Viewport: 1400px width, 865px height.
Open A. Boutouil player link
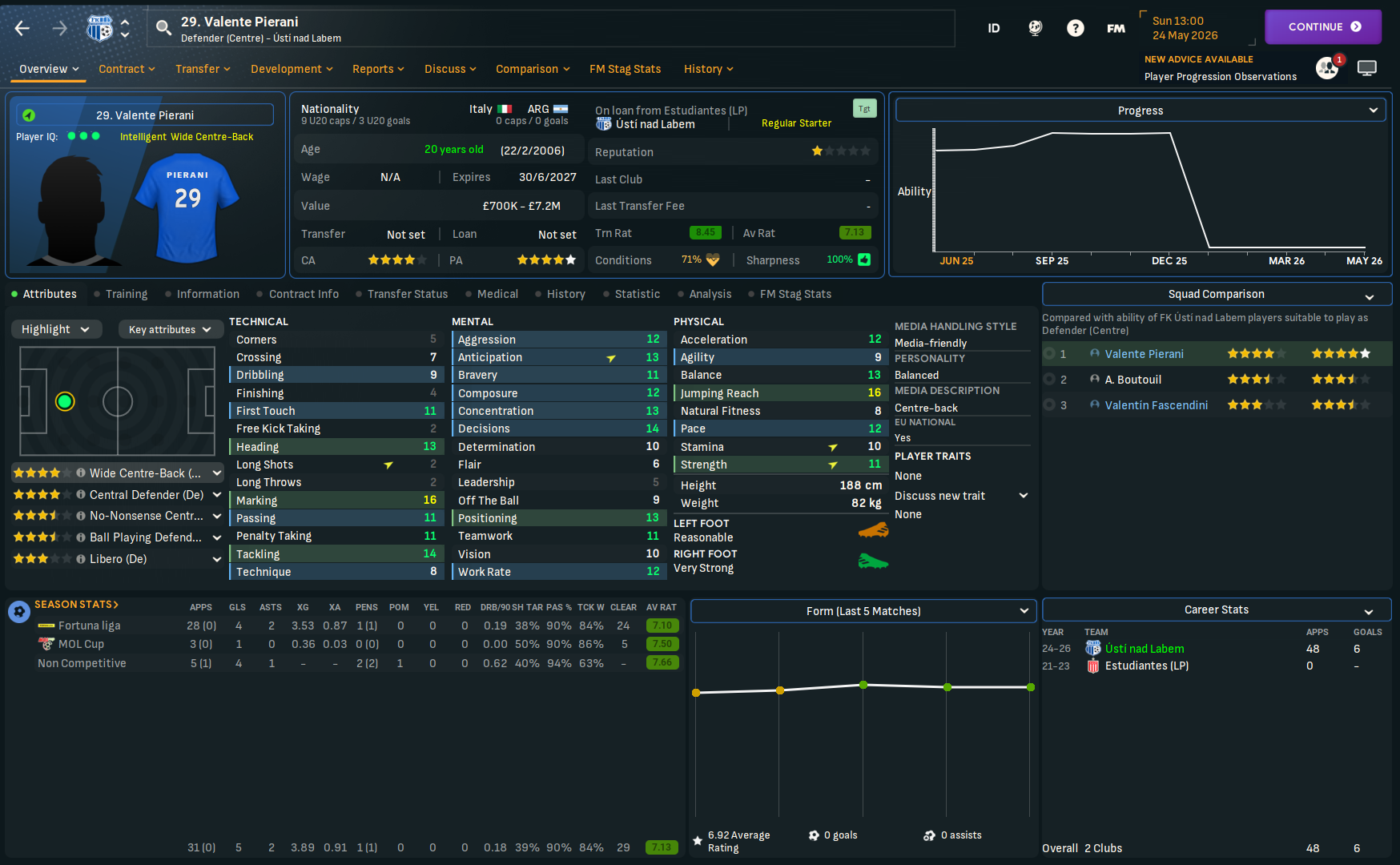1132,380
